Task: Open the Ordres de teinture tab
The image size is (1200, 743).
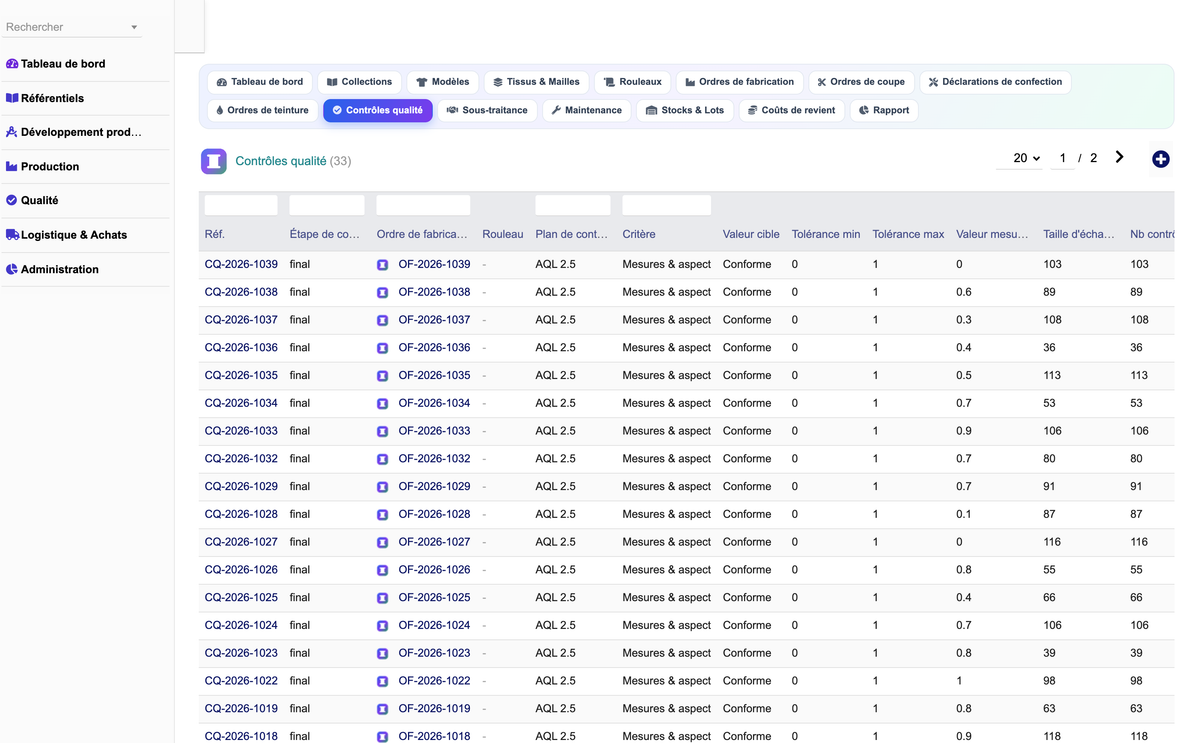Action: pos(262,110)
